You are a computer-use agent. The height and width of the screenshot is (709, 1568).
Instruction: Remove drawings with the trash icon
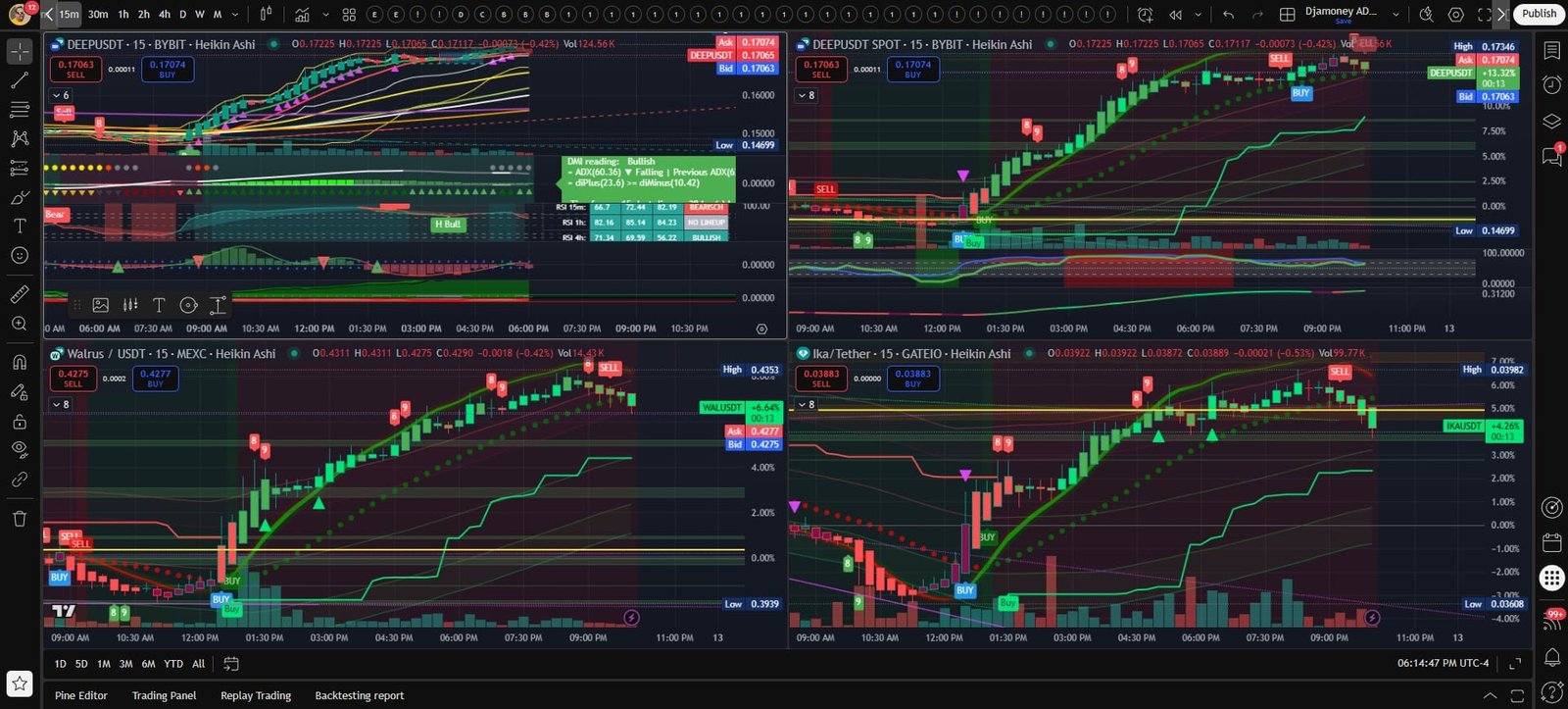(20, 519)
